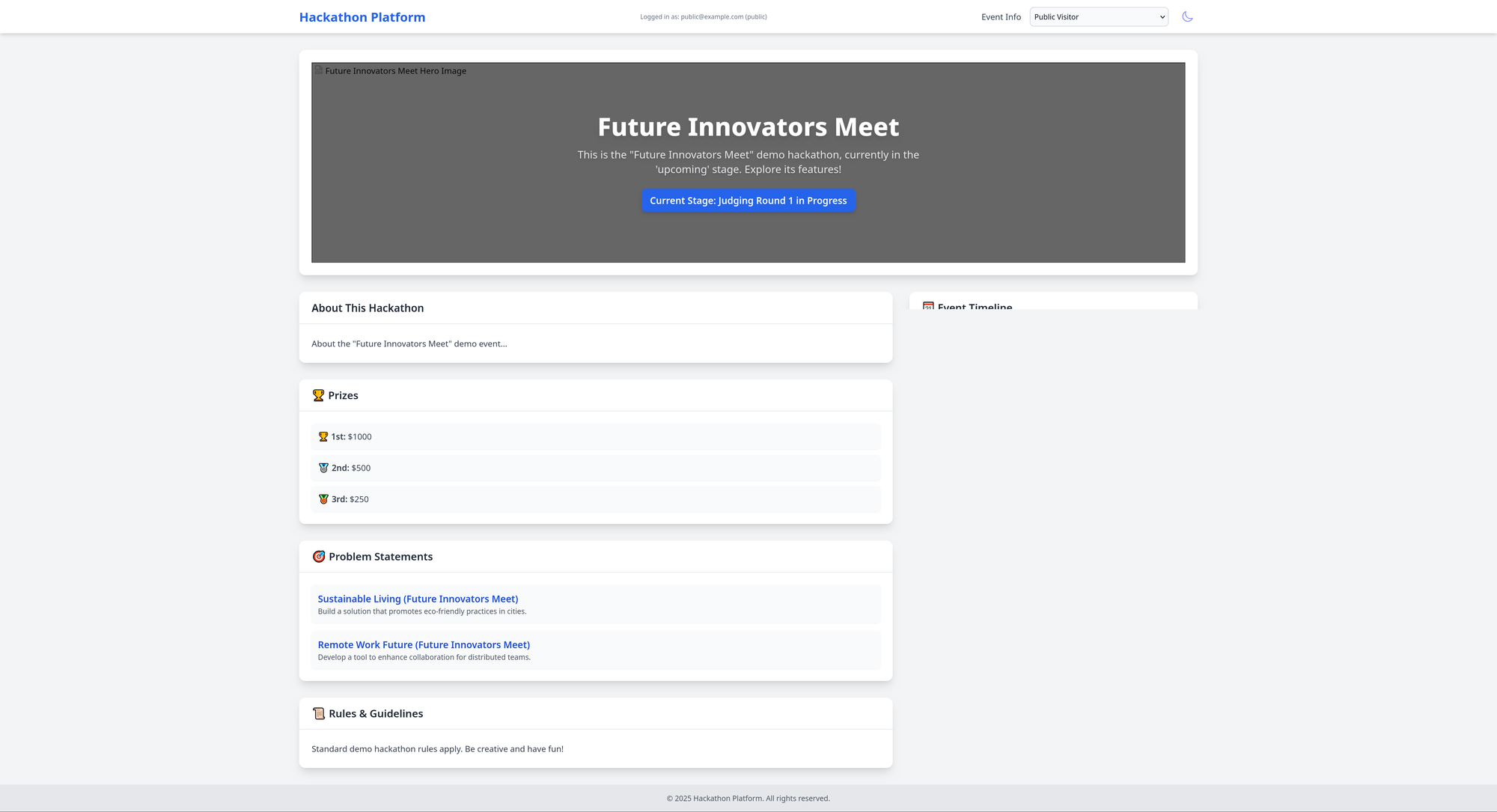The width and height of the screenshot is (1497, 812).
Task: Click the 1st prize trophy icon
Action: (x=323, y=436)
